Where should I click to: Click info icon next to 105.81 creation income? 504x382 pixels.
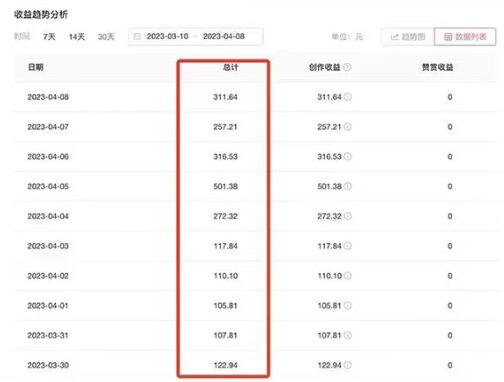click(348, 305)
